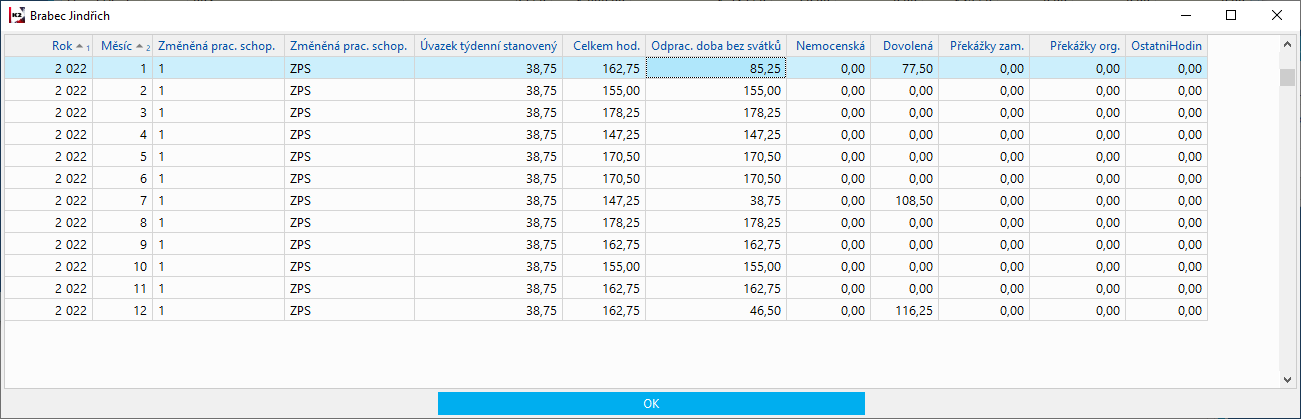Select month 2 cell in Měsíc column

123,90
